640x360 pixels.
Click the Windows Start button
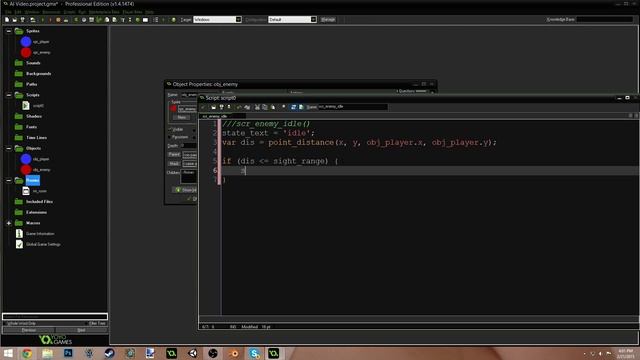8,353
